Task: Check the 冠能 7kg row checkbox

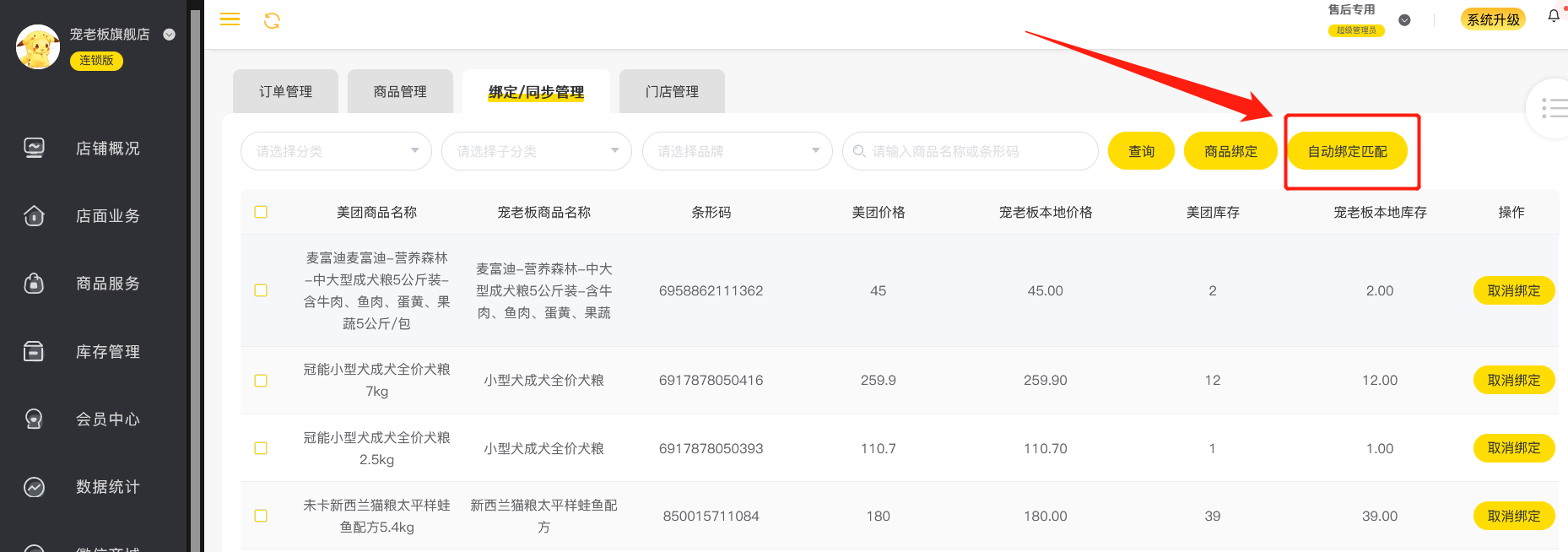Action: [261, 381]
